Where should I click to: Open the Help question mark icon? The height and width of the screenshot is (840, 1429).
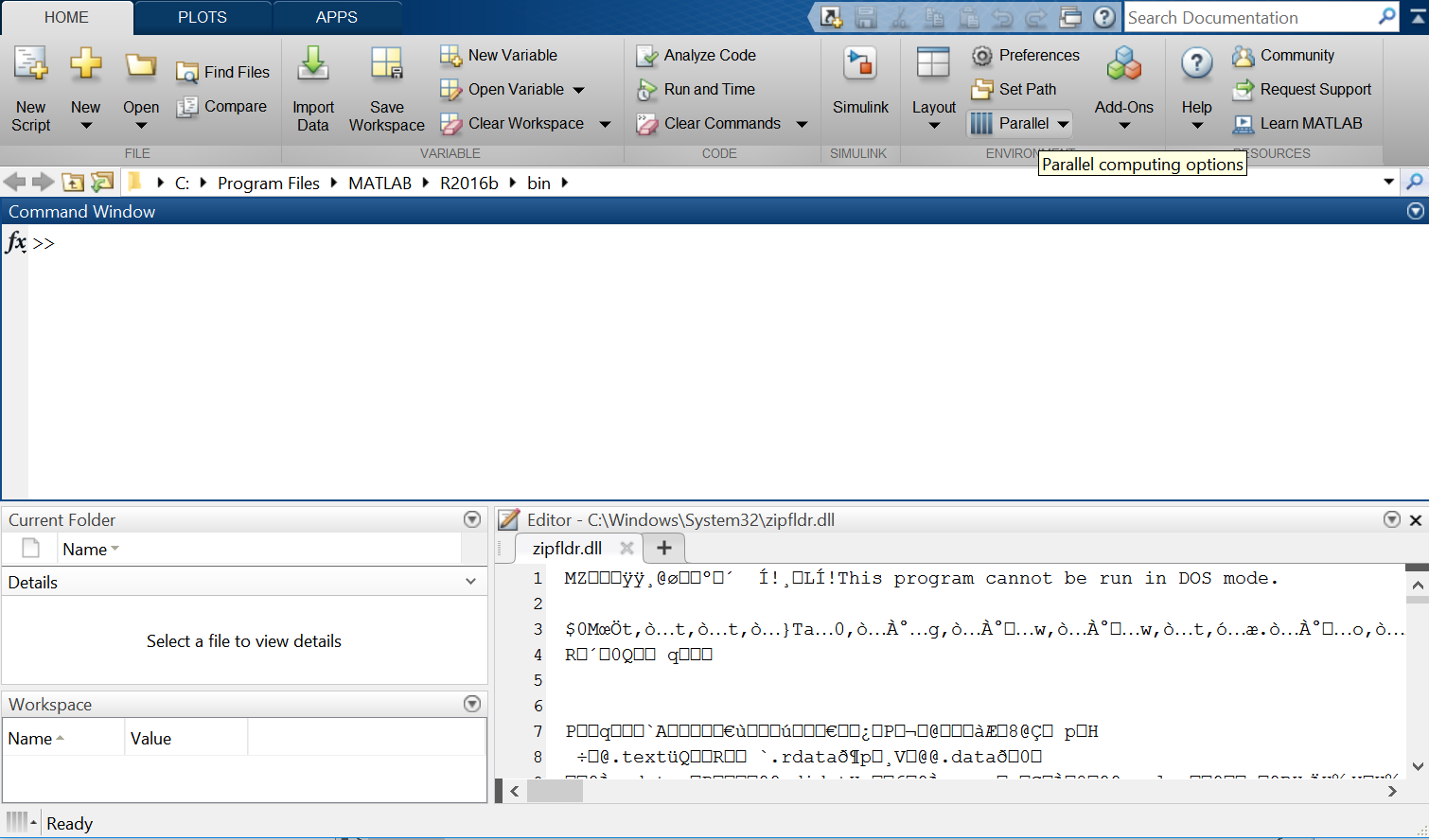(1196, 64)
